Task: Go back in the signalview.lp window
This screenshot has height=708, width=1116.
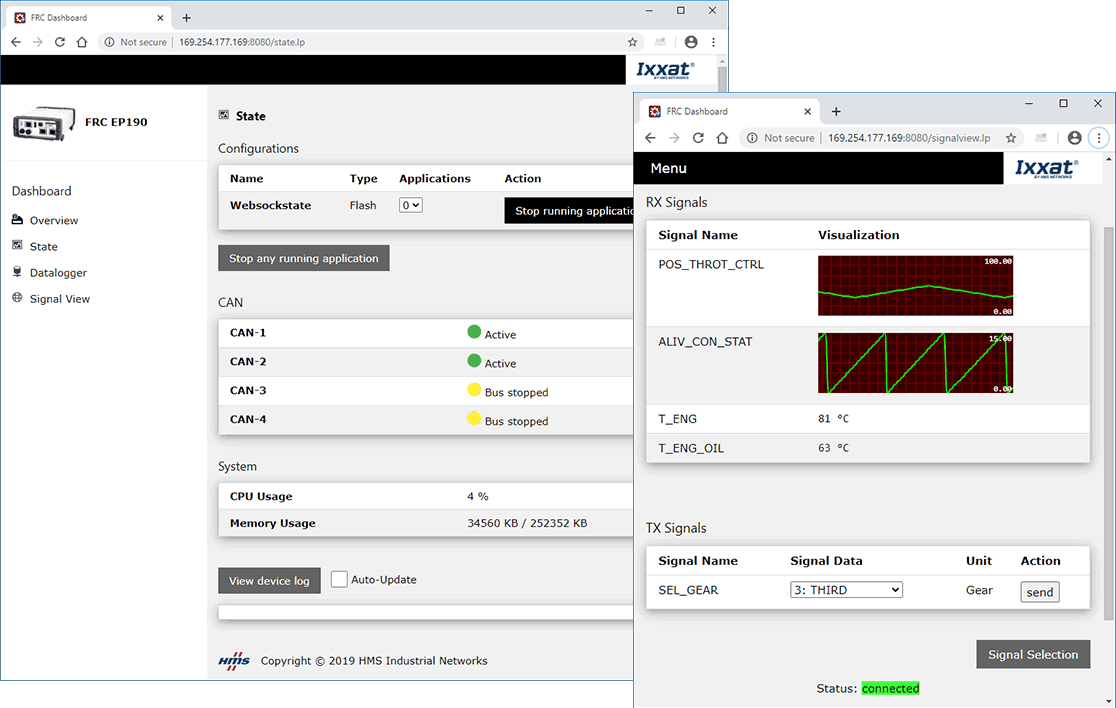Action: pos(651,138)
